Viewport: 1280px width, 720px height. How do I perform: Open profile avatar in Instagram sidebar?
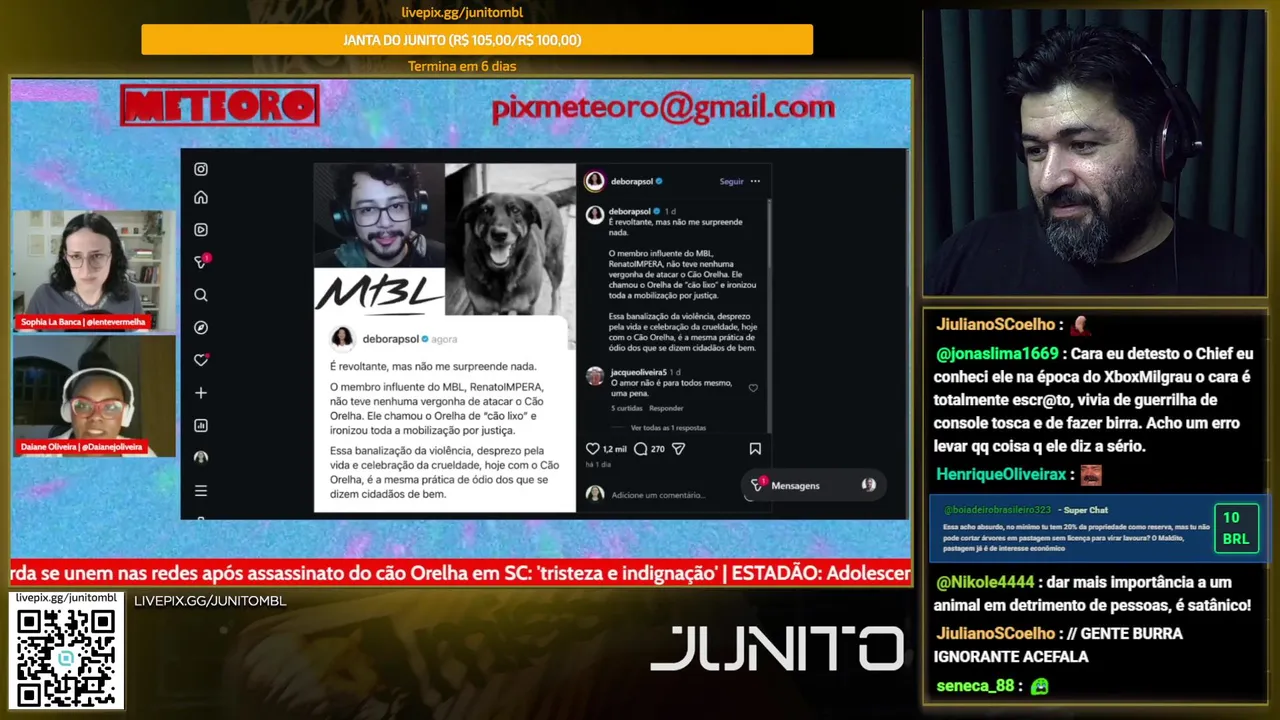[201, 457]
